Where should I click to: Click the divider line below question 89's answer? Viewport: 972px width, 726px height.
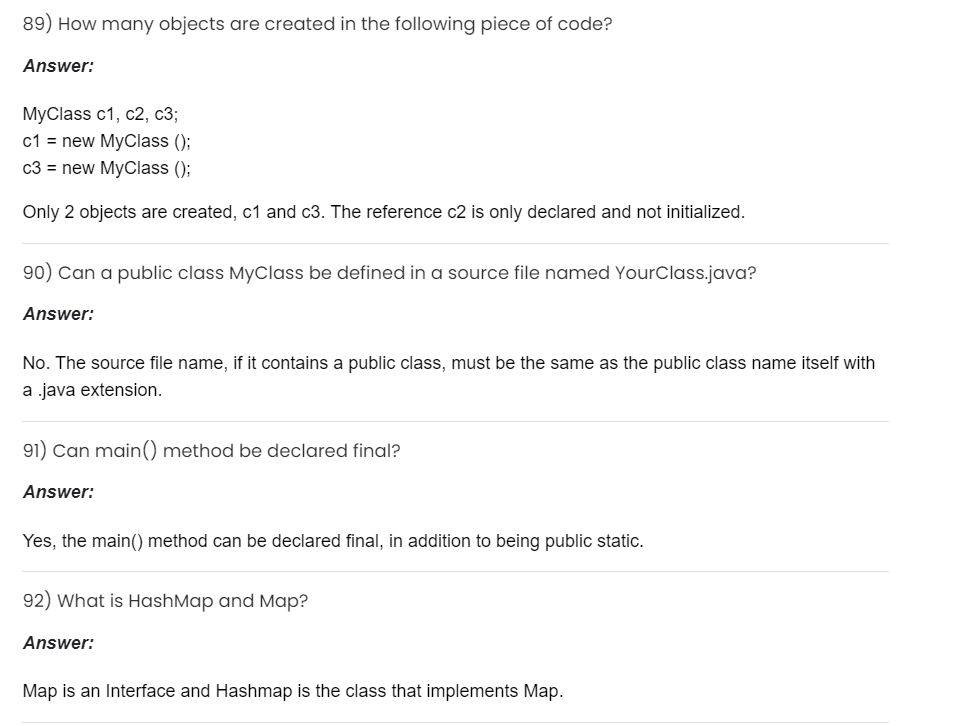[455, 243]
